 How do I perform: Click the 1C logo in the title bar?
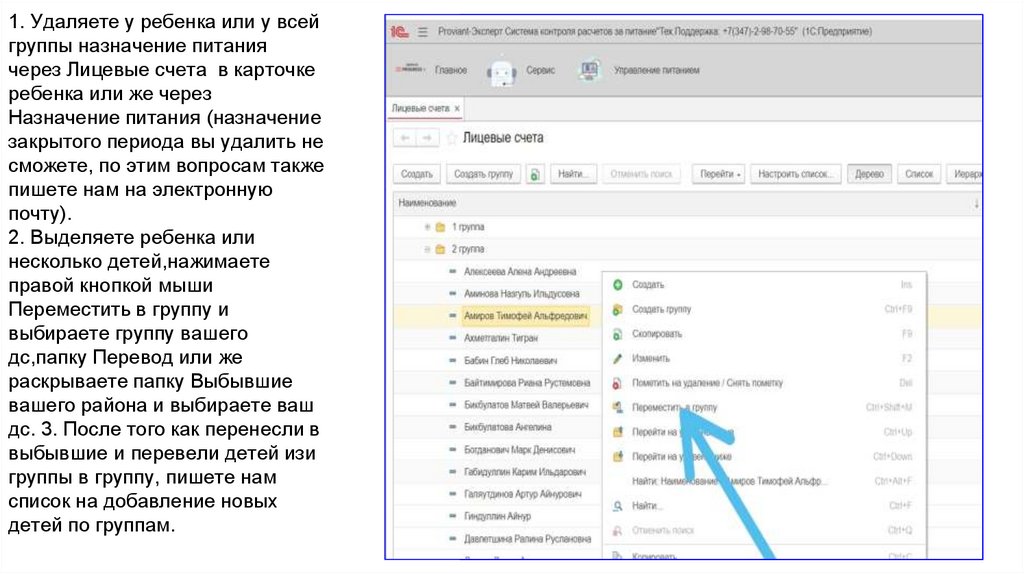(x=399, y=31)
